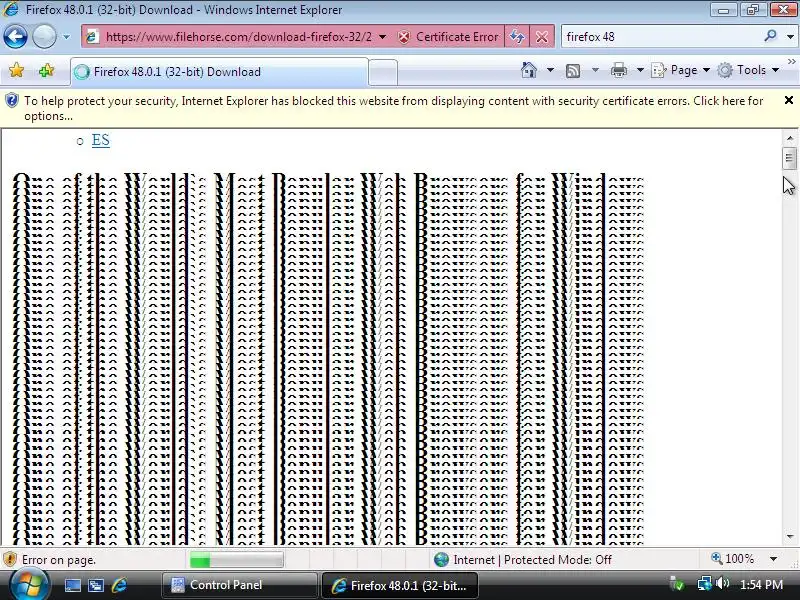Click Internet Protected Mode Off zone indicator
This screenshot has height=600, width=800.
(522, 560)
